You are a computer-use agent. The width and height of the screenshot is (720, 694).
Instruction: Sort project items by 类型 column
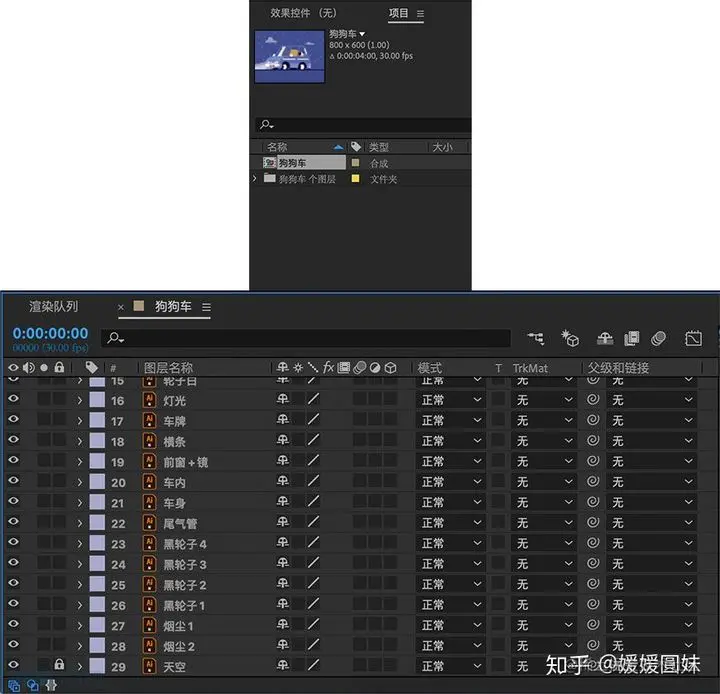click(379, 147)
